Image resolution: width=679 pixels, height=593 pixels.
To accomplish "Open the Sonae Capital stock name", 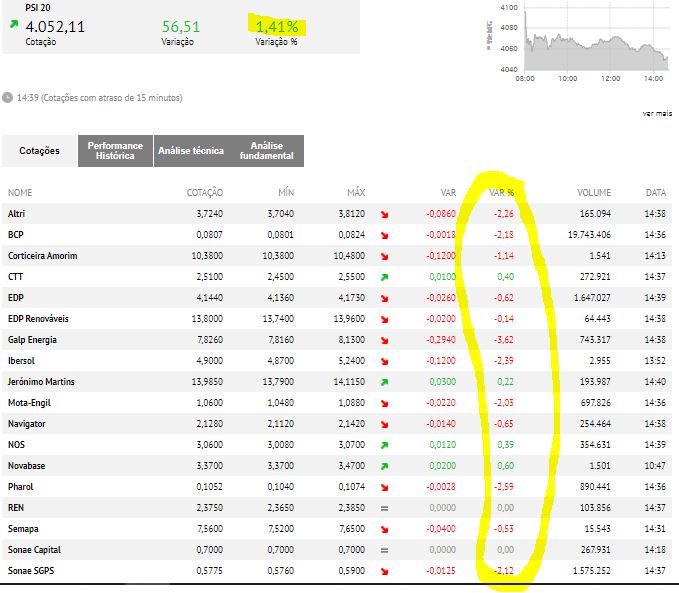I will pyautogui.click(x=34, y=550).
